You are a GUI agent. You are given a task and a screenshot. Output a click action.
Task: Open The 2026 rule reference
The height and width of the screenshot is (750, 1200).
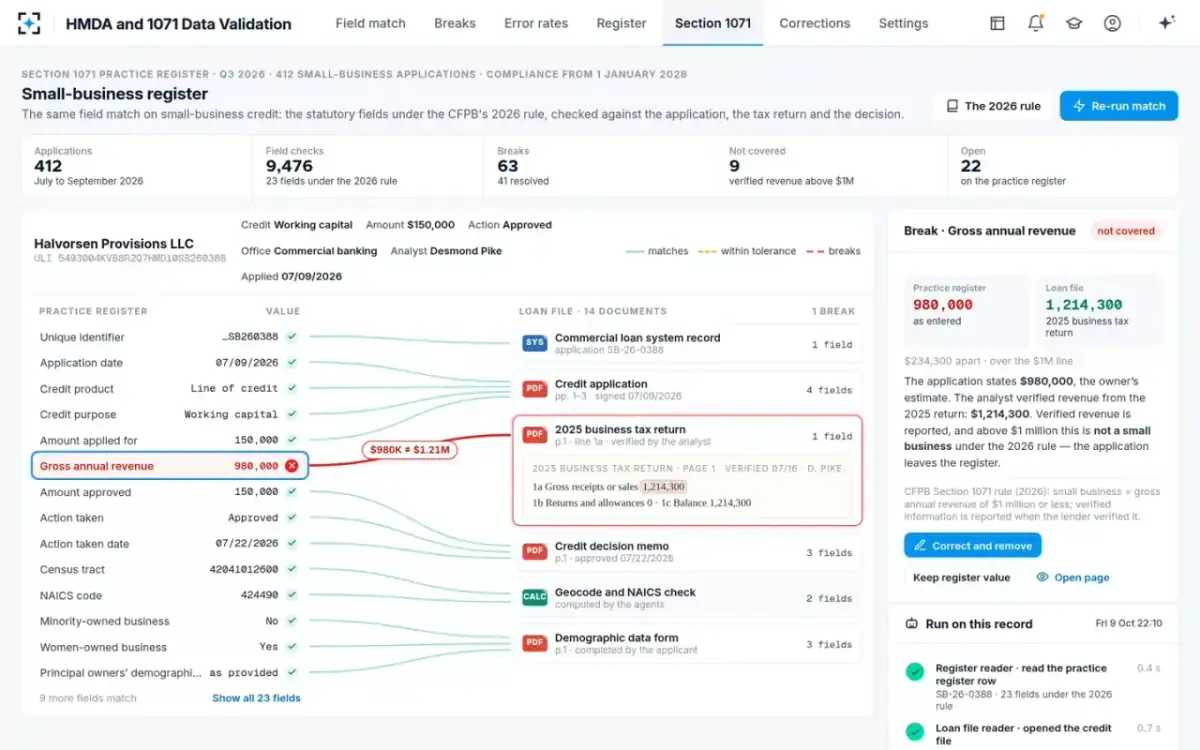point(994,106)
